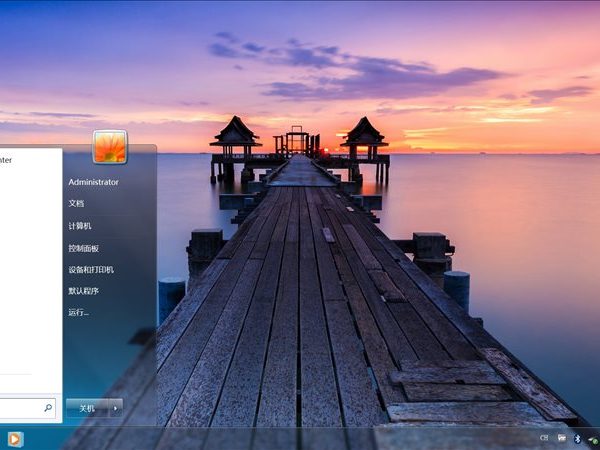Open Windows Media Player from the taskbar
Image resolution: width=600 pixels, height=450 pixels.
14,439
